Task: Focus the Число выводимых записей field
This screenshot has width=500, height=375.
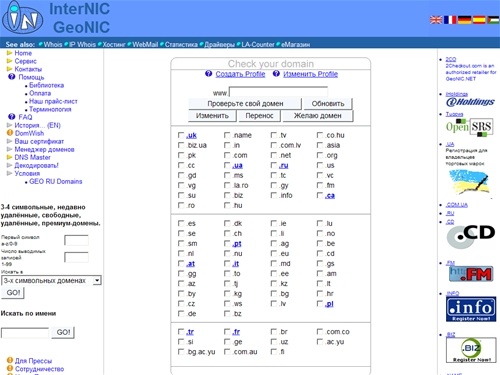Action: (76, 257)
